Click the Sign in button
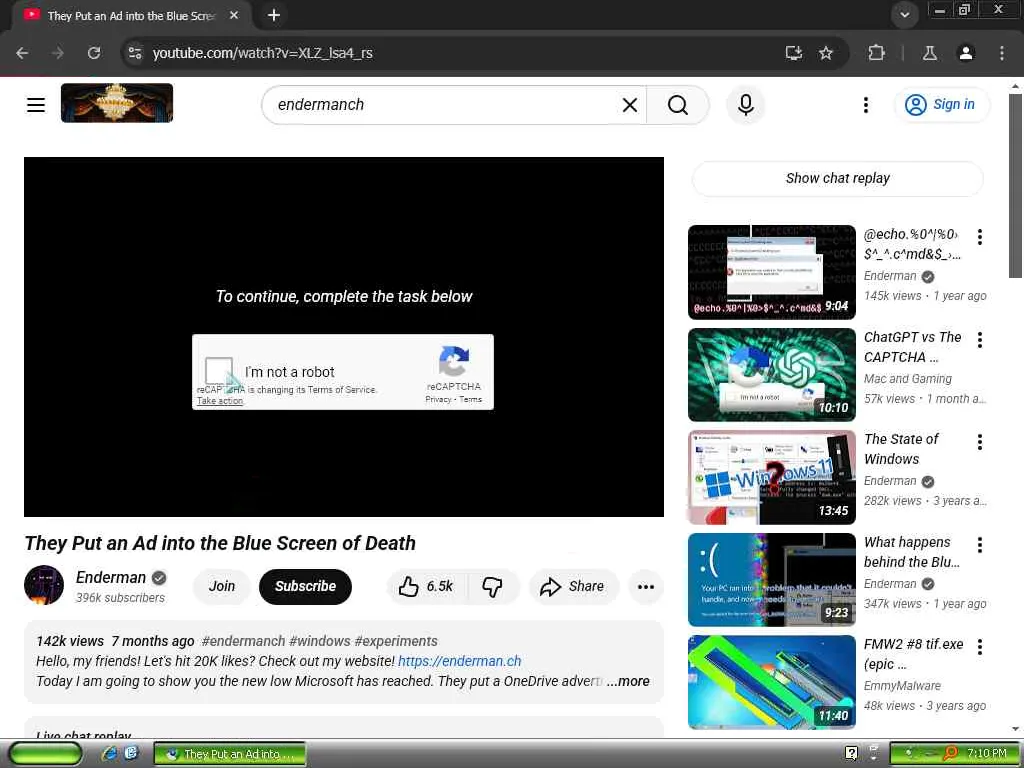Screen dimensions: 1024x768 coord(942,104)
